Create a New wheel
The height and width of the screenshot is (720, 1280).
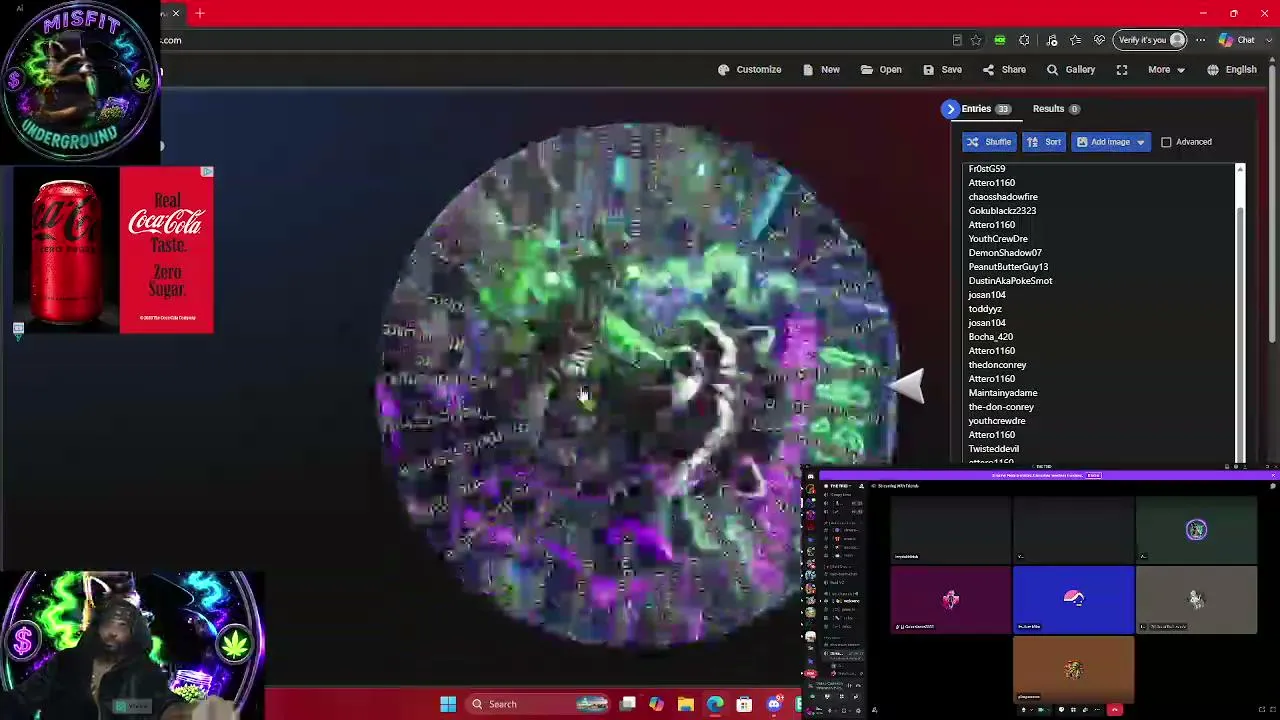point(821,70)
